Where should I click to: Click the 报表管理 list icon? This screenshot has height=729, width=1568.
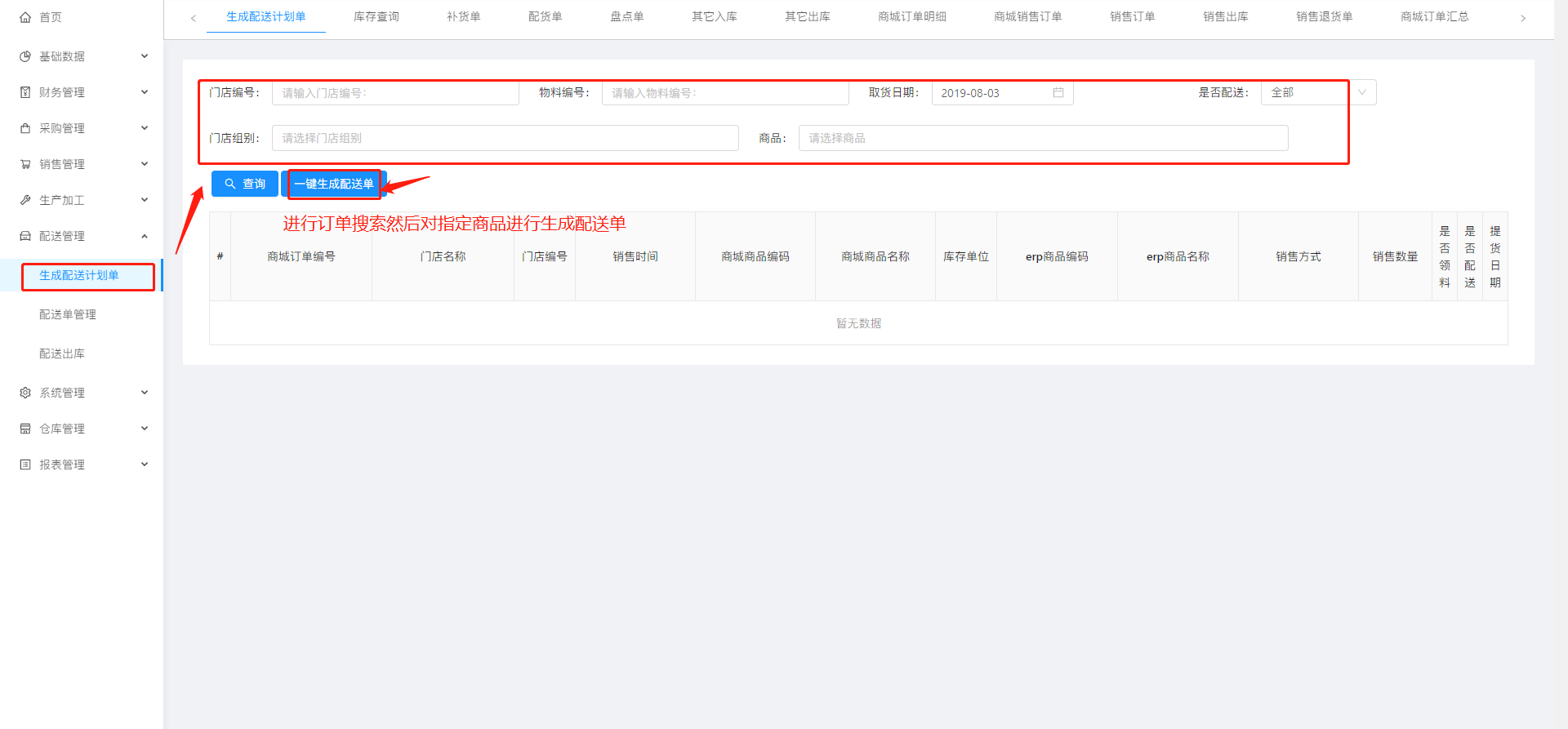point(25,465)
